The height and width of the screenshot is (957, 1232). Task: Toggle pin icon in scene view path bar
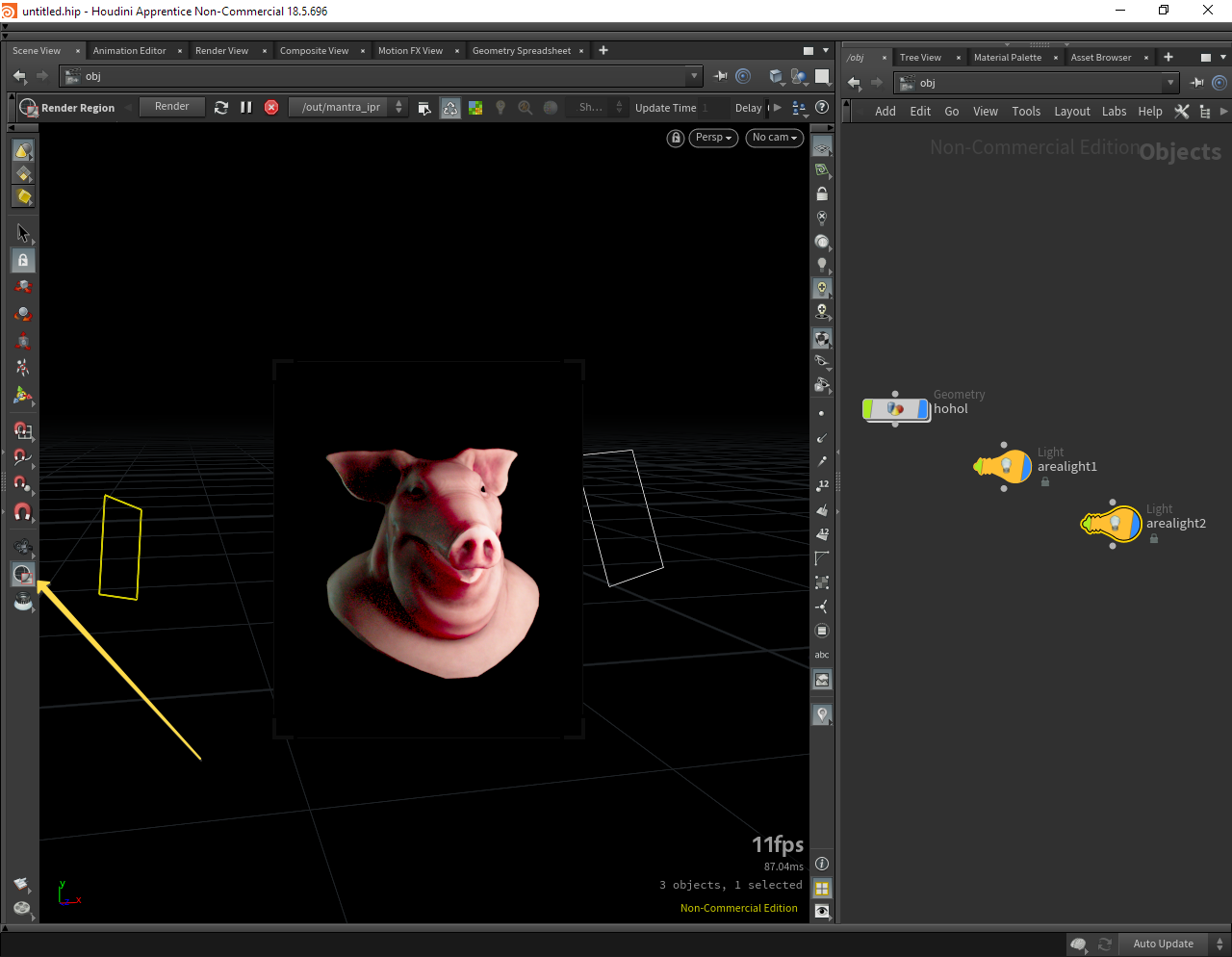(720, 76)
